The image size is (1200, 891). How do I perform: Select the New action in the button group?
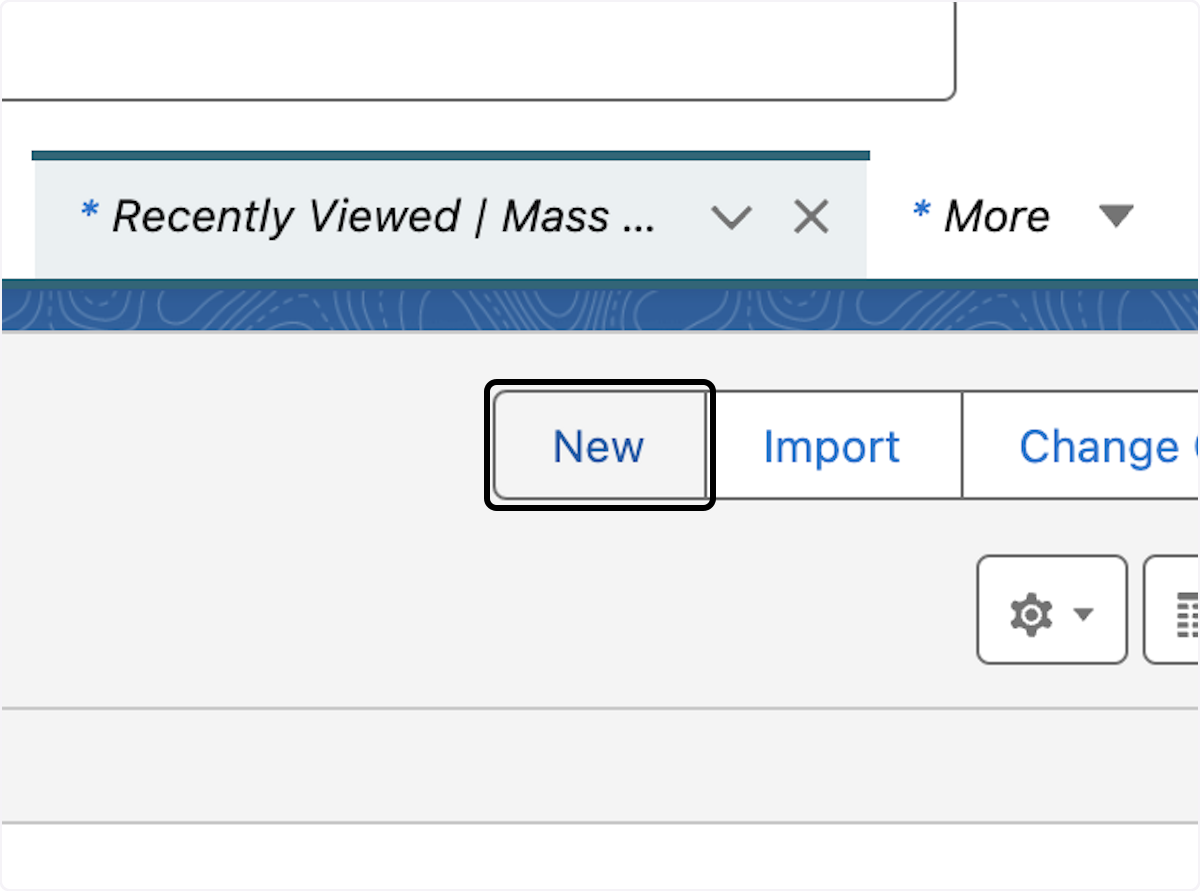[598, 446]
